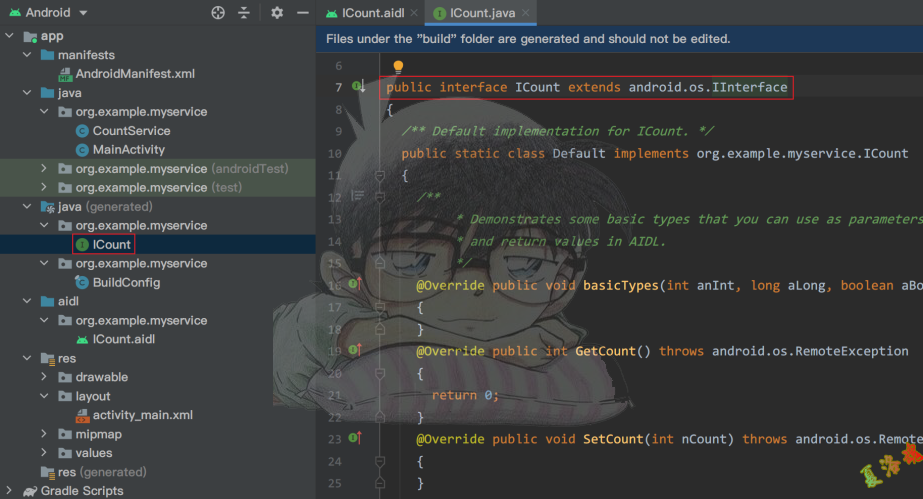Viewport: 923px width, 499px height.
Task: Click the lightbulb quick-fix icon
Action: coord(397,67)
